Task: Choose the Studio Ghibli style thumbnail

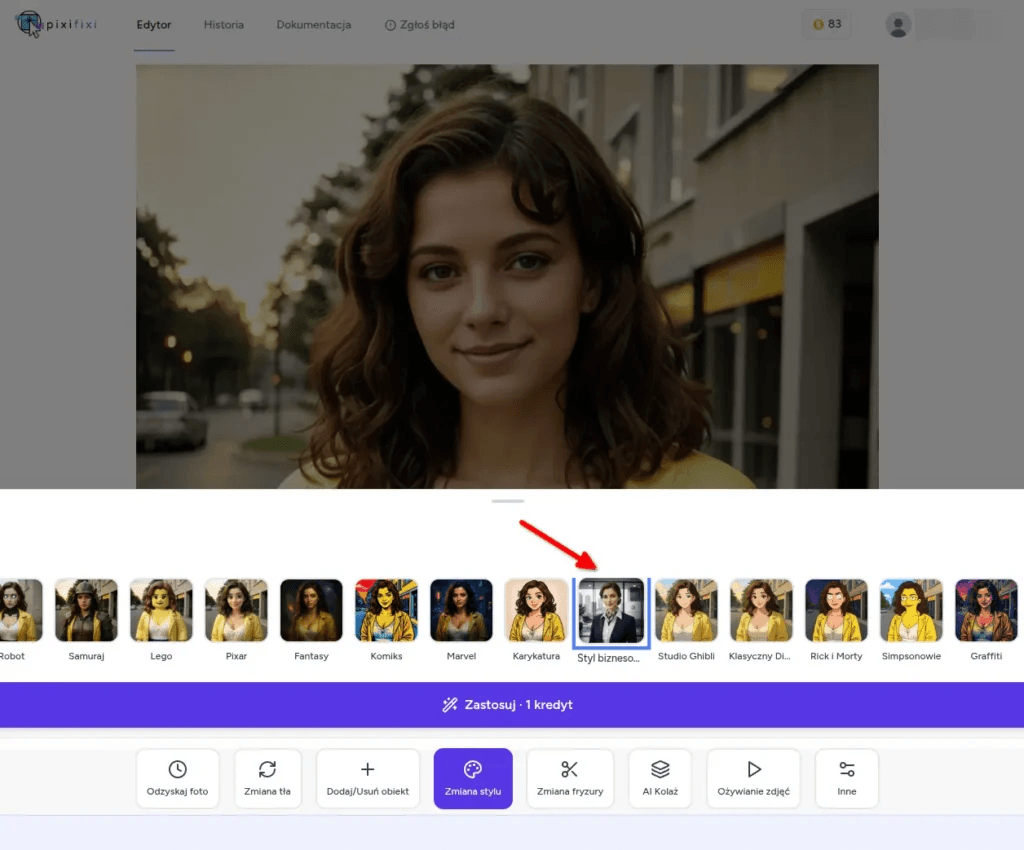Action: click(x=686, y=610)
